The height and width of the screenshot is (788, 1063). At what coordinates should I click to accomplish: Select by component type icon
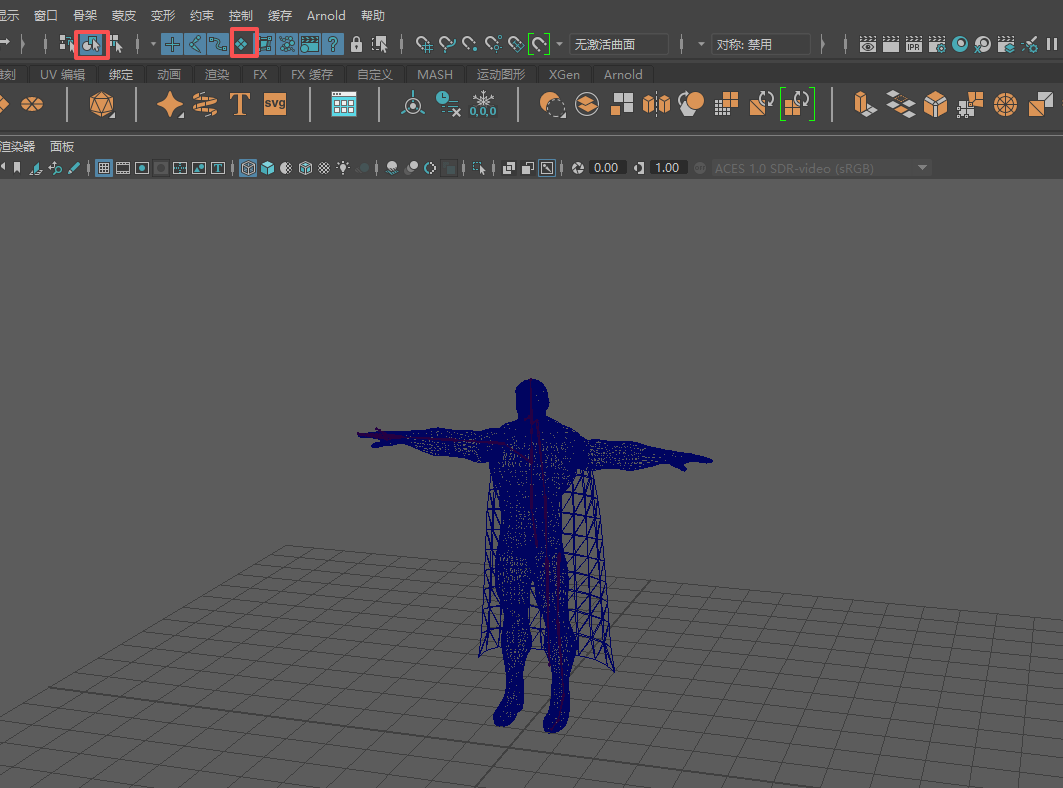pyautogui.click(x=116, y=45)
